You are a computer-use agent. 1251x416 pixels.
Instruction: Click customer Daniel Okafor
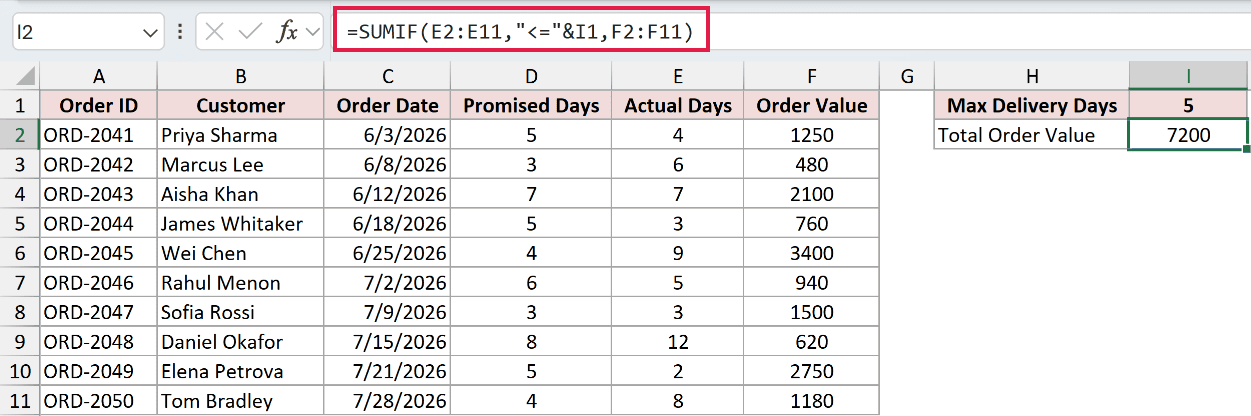point(240,342)
